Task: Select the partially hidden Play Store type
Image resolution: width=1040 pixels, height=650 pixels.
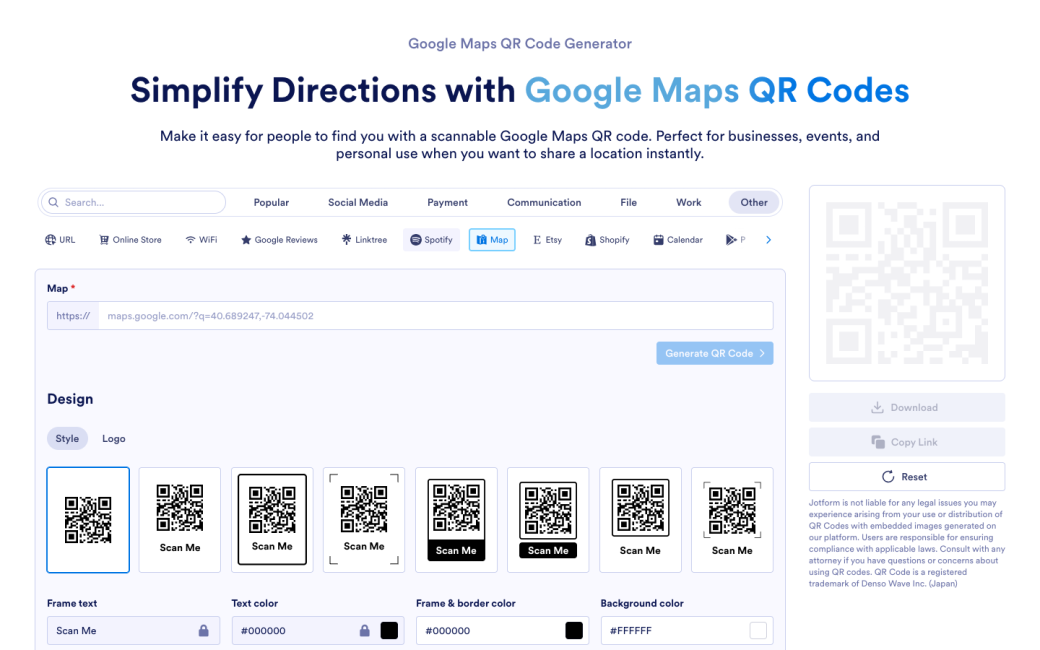Action: tap(736, 239)
